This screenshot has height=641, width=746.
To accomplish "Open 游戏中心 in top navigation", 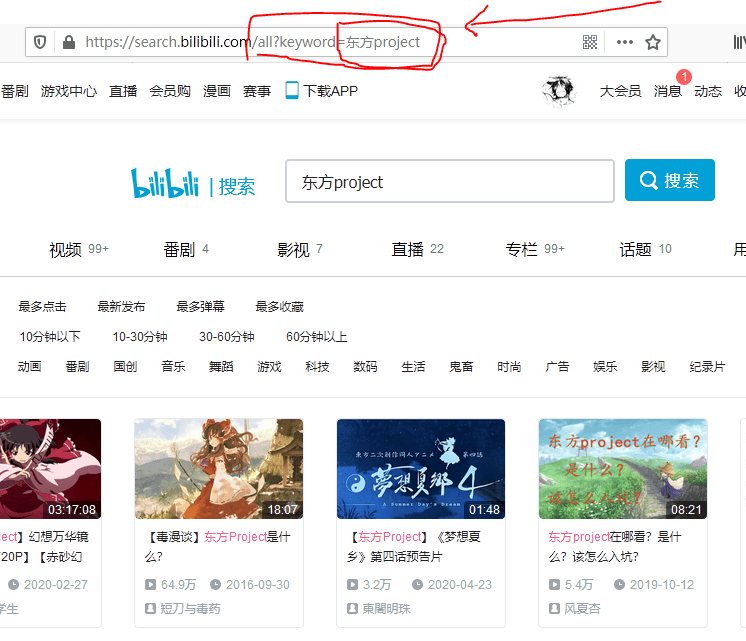I will click(69, 91).
